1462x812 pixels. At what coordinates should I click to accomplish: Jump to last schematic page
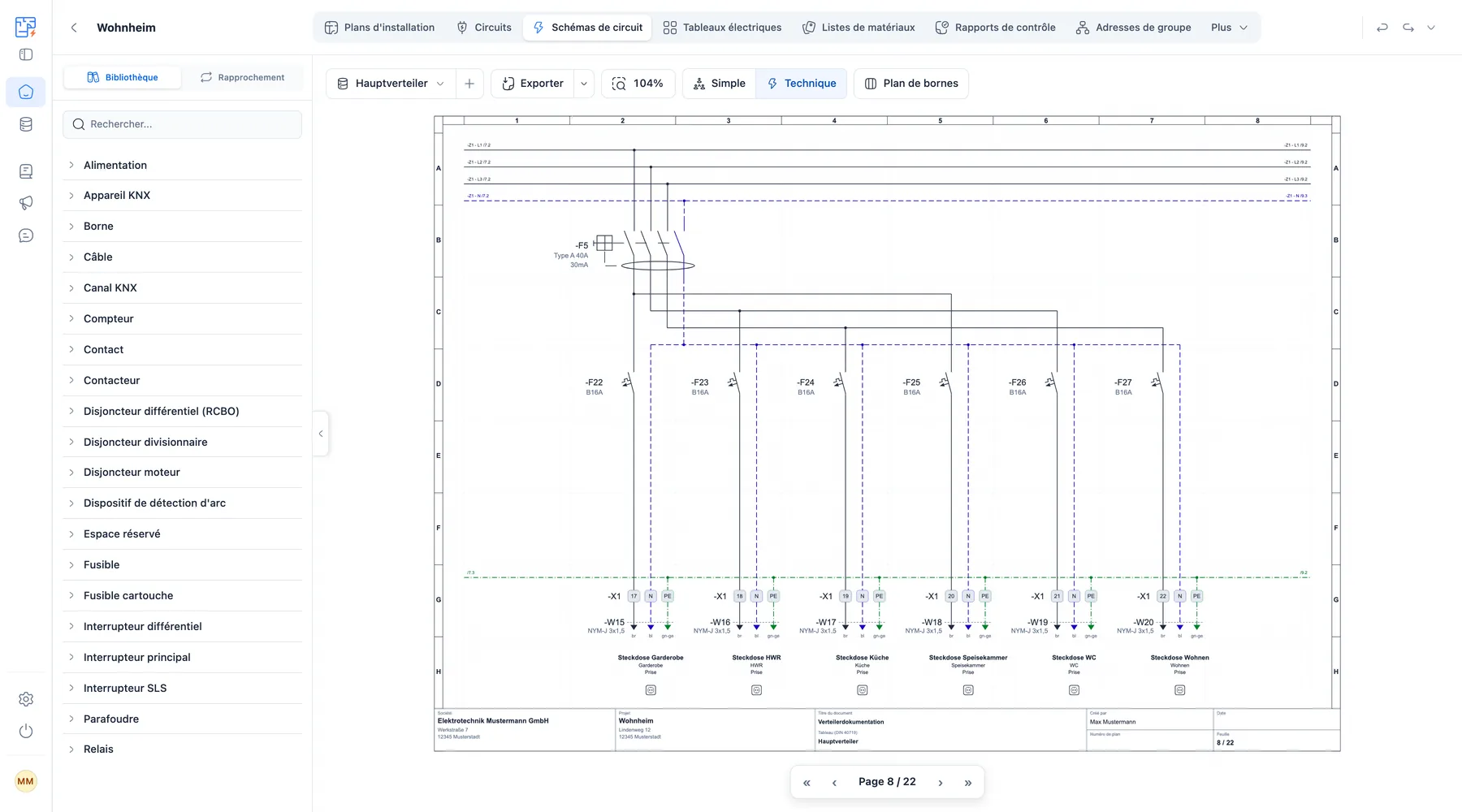tap(968, 783)
